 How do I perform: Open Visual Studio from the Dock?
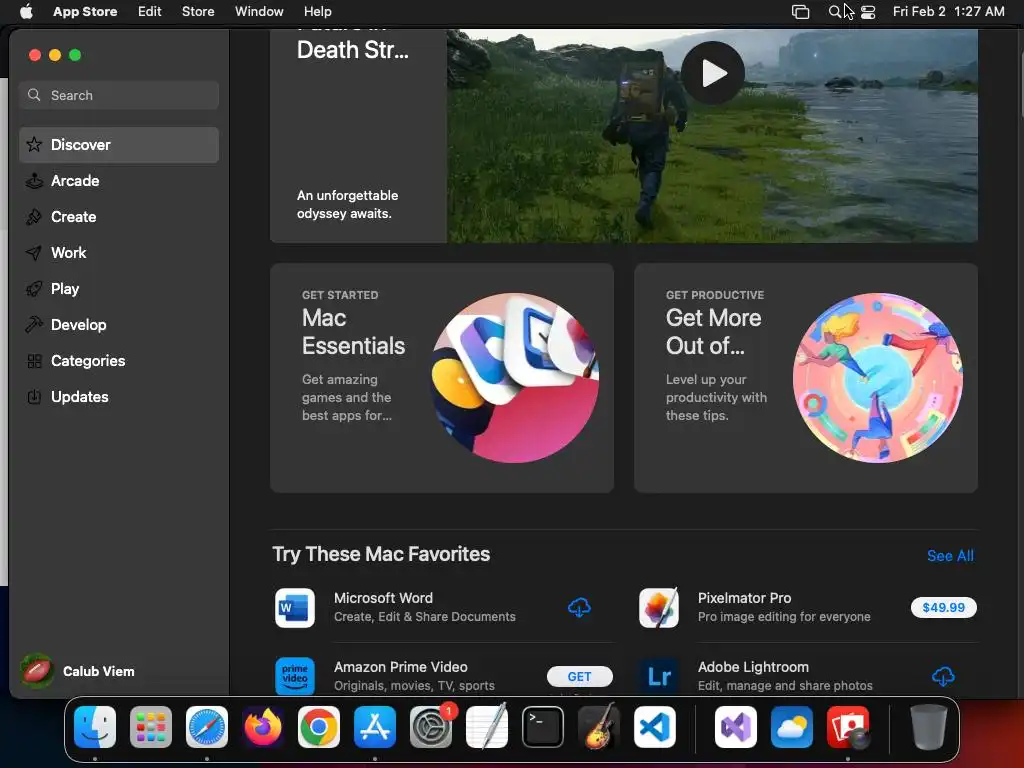click(x=736, y=727)
